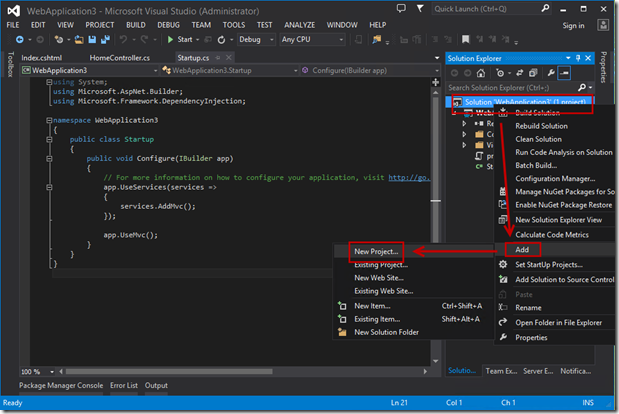Collapse the public class Startup block
The width and height of the screenshot is (619, 414).
click(x=49, y=139)
